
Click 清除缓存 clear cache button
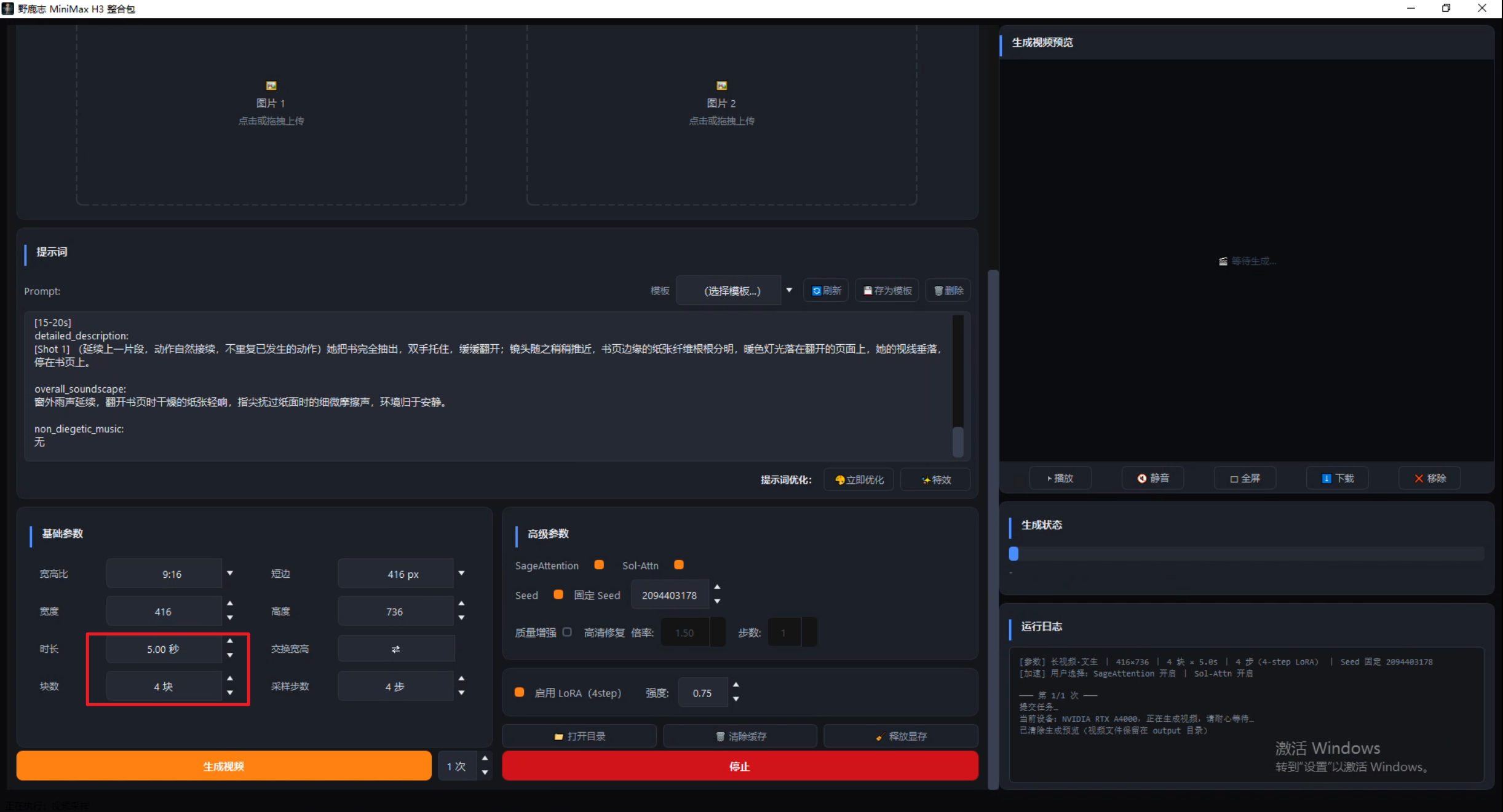[740, 736]
